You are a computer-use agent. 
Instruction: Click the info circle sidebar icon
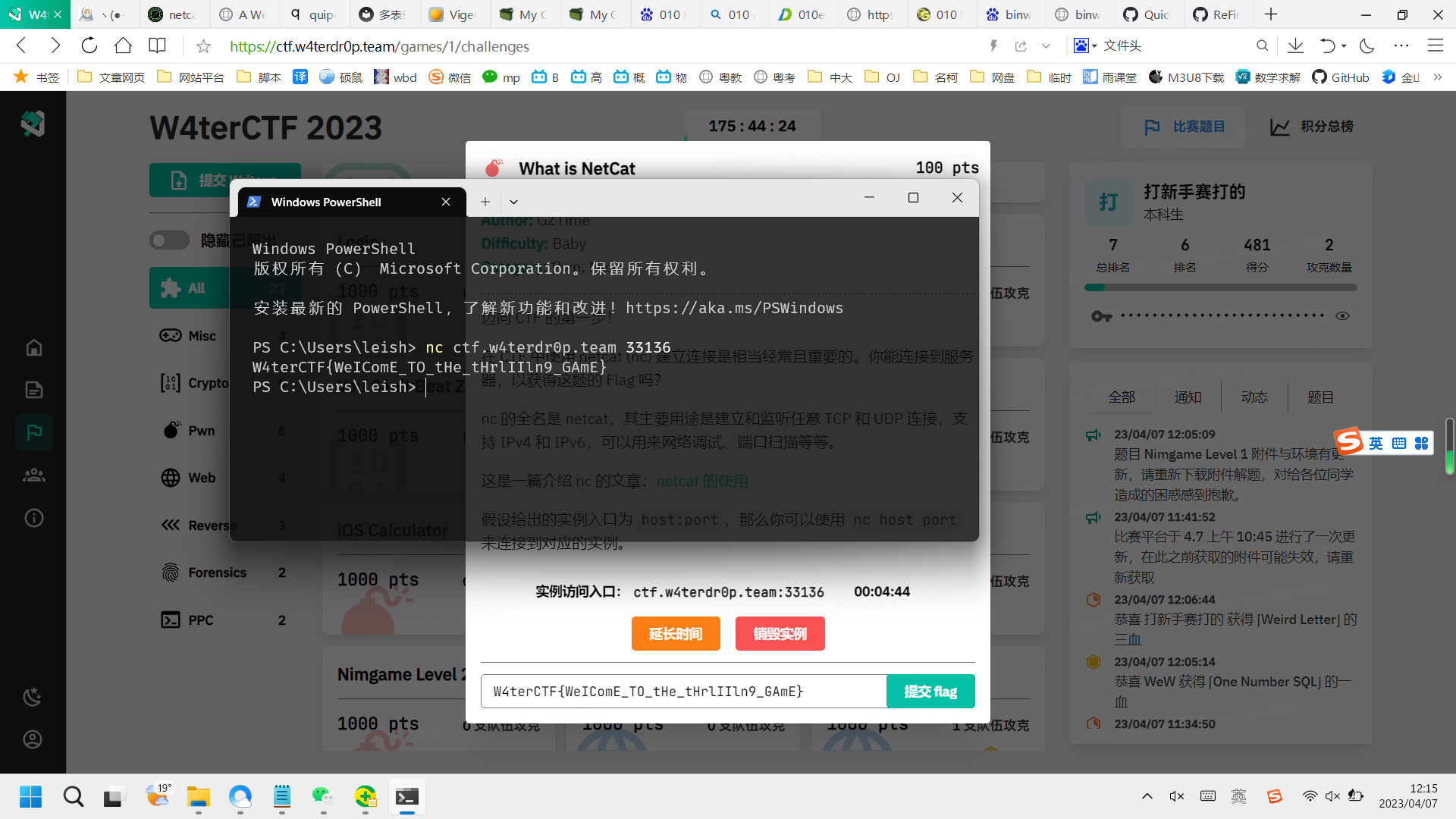click(33, 518)
